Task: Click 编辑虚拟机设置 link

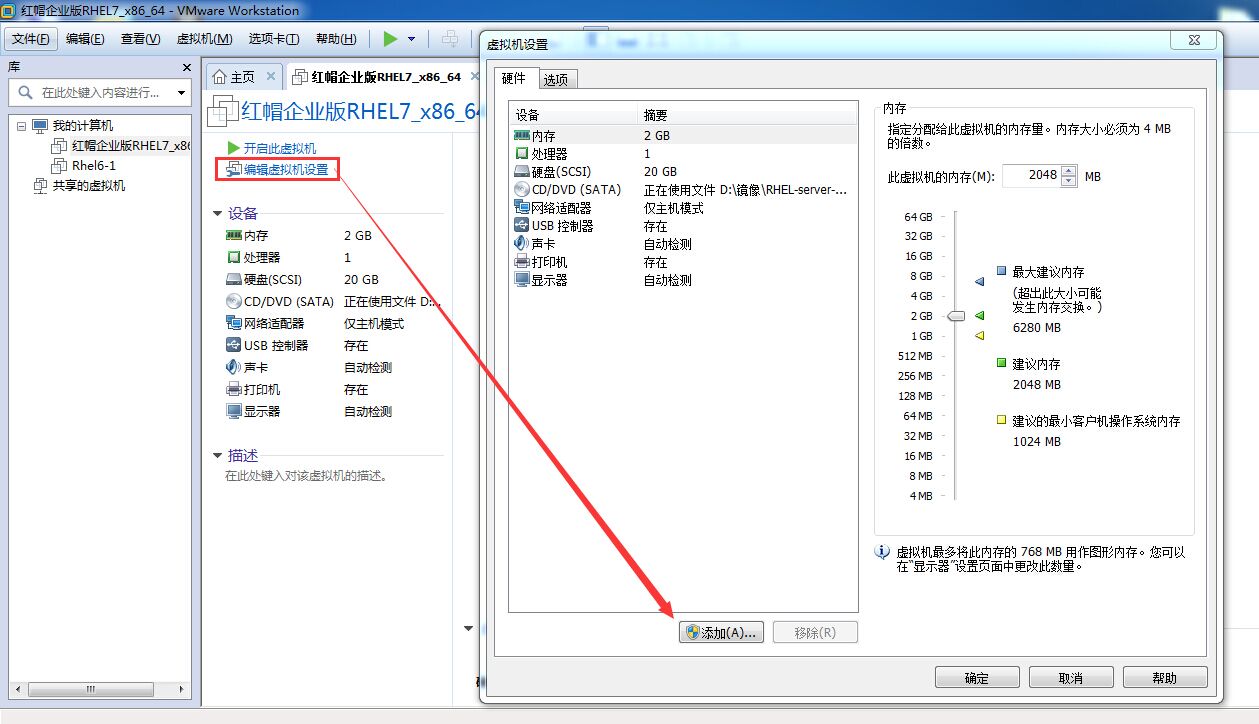Action: [285, 170]
